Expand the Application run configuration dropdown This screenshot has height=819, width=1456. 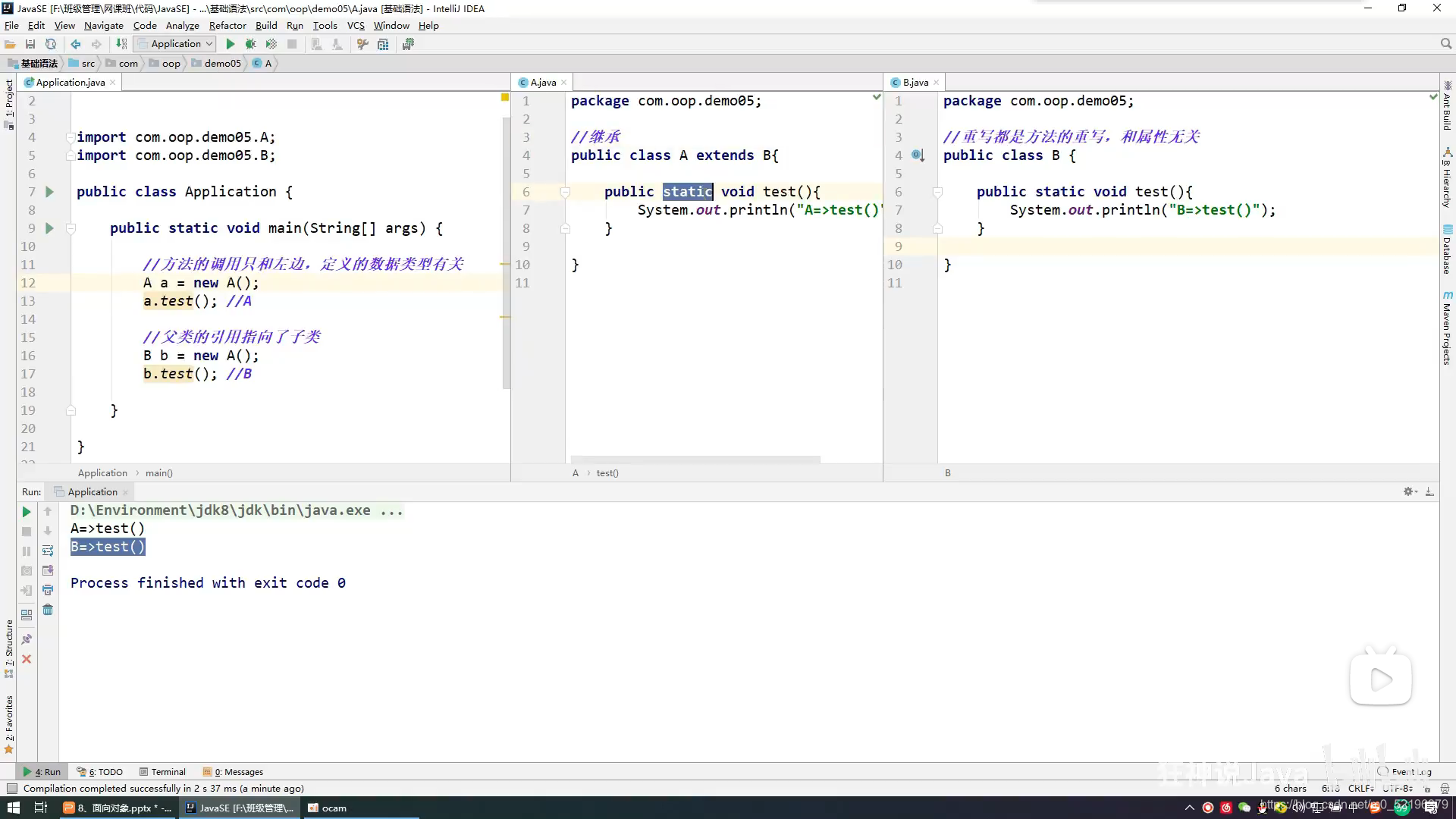tap(208, 43)
